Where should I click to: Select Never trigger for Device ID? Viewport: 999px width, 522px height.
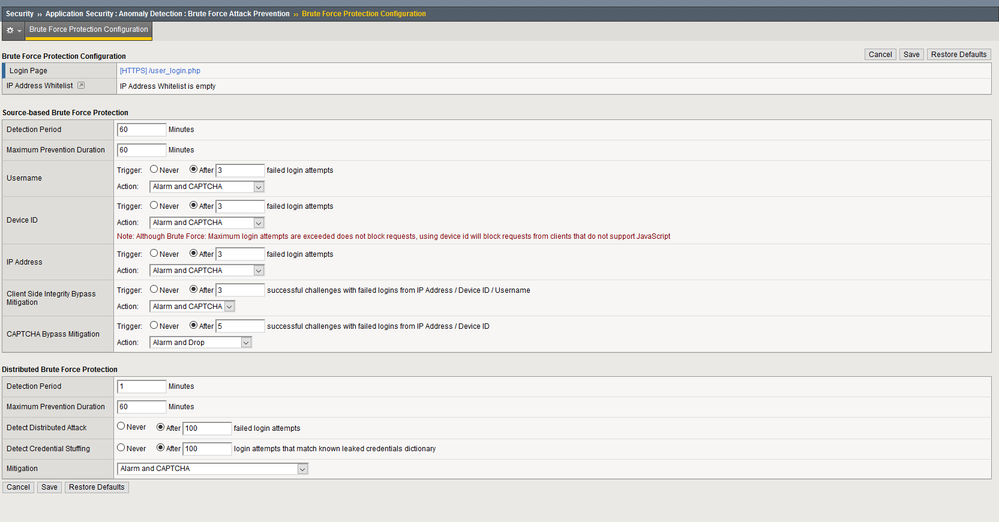(x=154, y=205)
